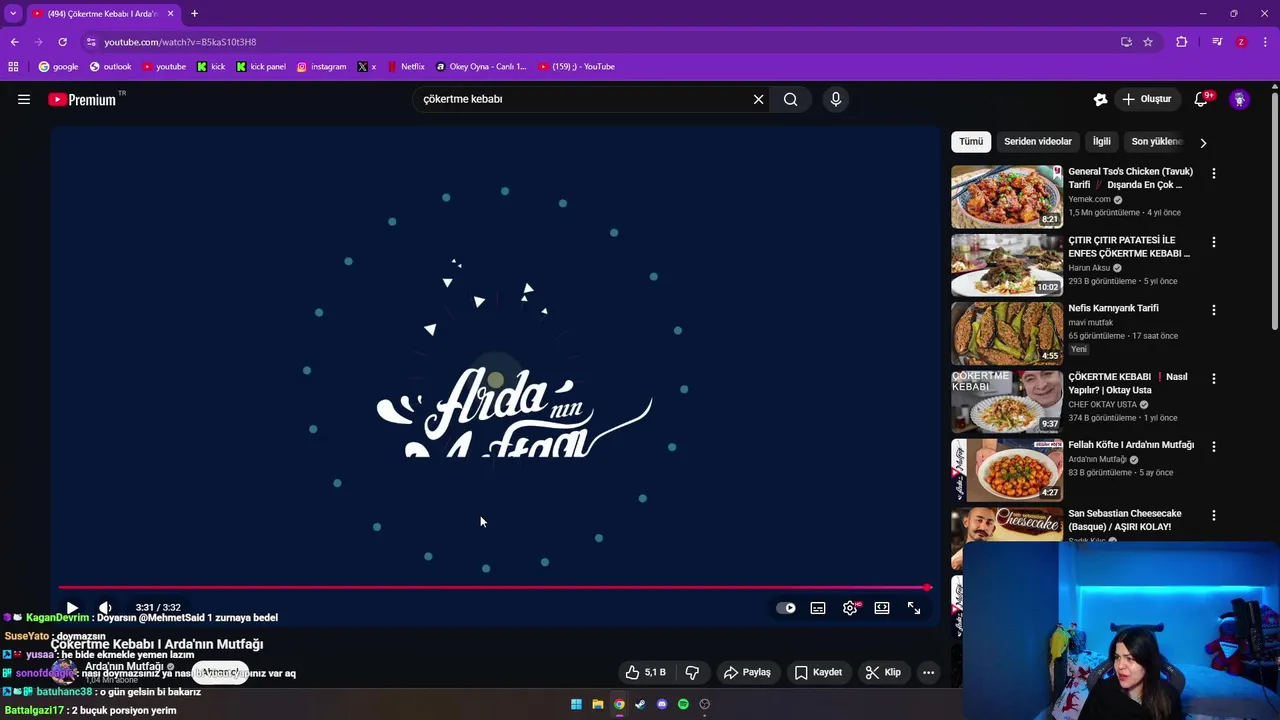The image size is (1280, 720).
Task: Open a new browser tab
Action: pyautogui.click(x=194, y=14)
